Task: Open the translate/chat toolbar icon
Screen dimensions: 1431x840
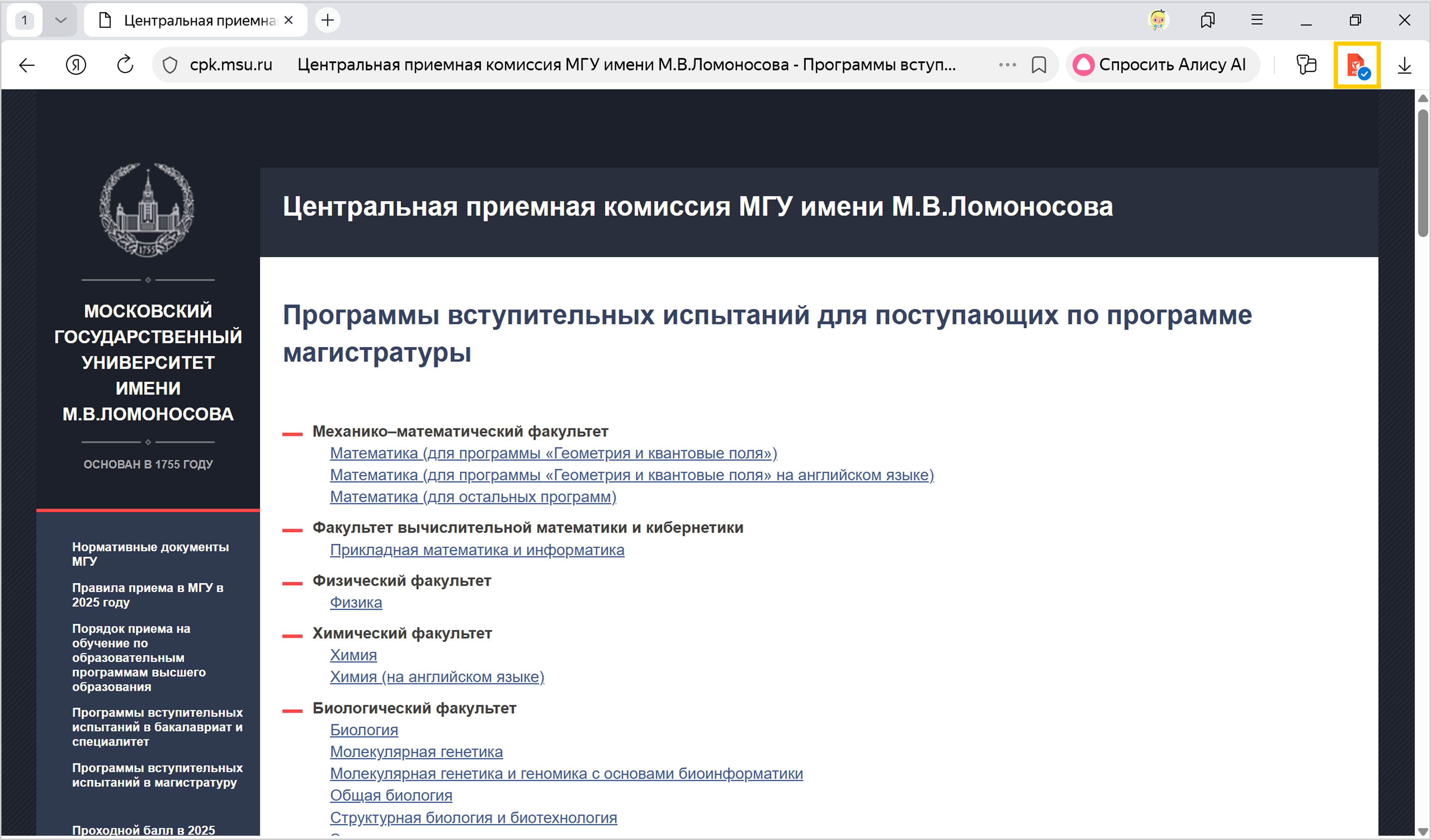Action: [x=1306, y=65]
